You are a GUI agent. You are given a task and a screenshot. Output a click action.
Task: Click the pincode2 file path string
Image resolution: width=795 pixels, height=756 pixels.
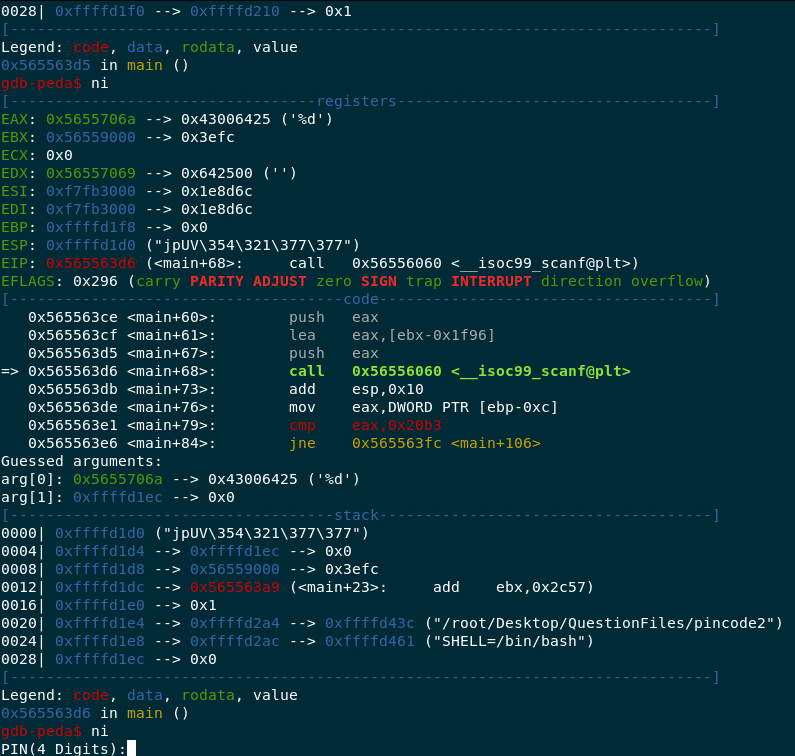603,623
